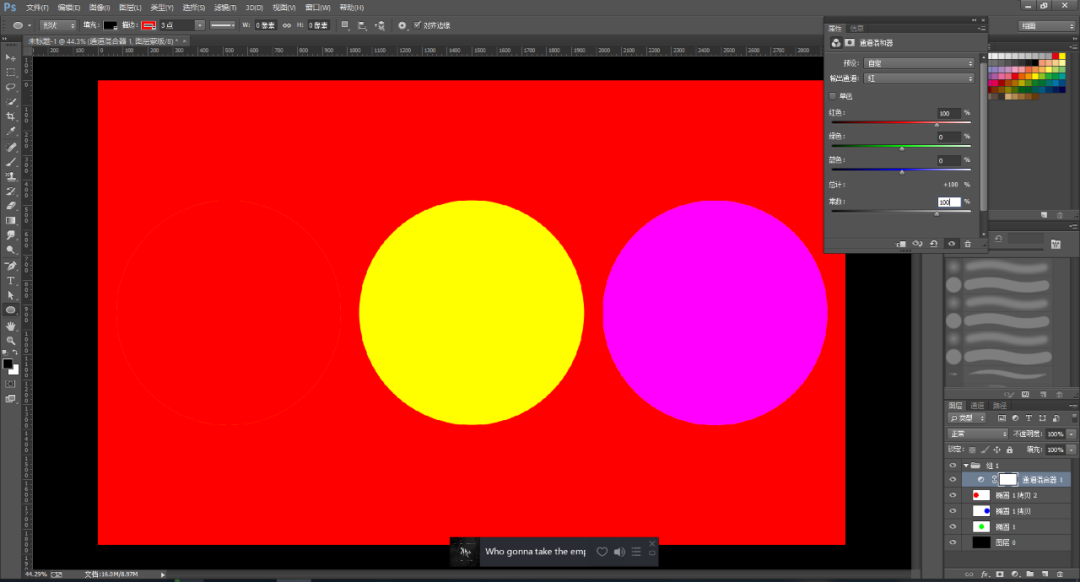Toggle the 对齐边缘 align edges checkbox

point(417,25)
